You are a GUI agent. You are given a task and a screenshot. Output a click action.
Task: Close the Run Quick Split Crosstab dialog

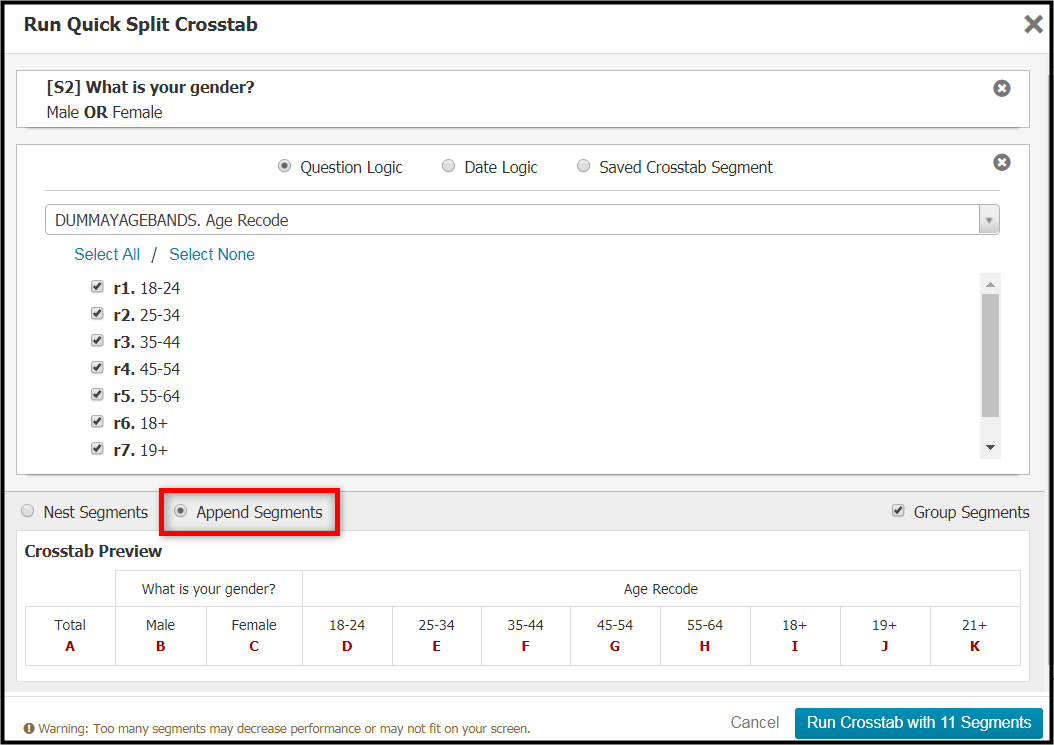[1032, 25]
